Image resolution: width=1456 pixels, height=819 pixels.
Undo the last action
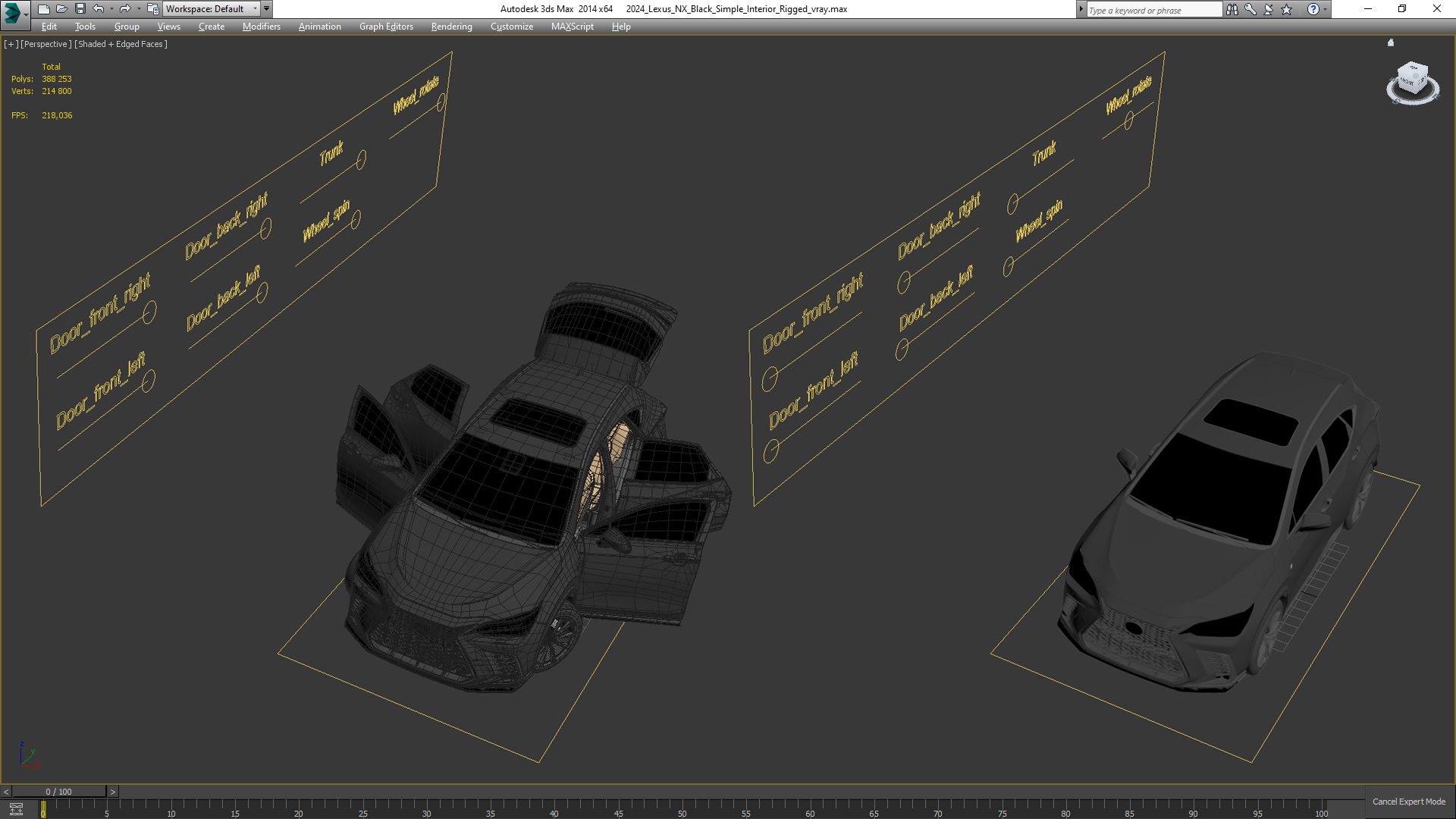coord(99,9)
